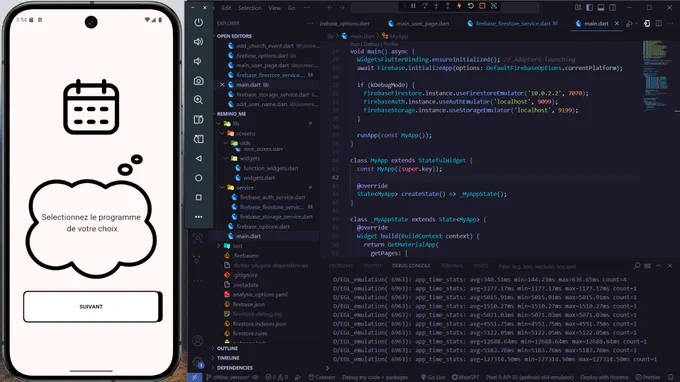This screenshot has width=680, height=382.
Task: Expand the DEPENDENCIES section
Action: pos(235,368)
